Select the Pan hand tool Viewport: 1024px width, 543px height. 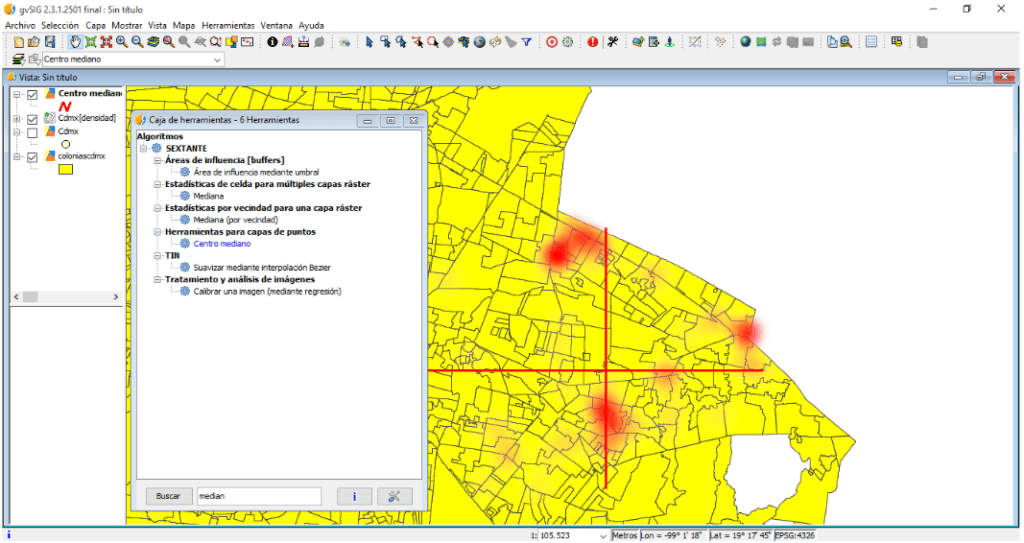tap(75, 42)
